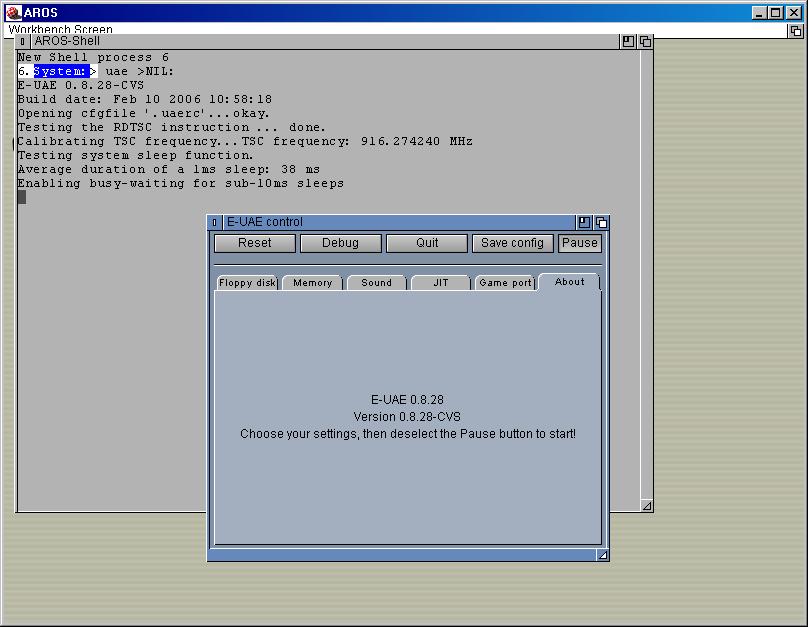
Task: Save settings using the Save config button
Action: [x=513, y=243]
